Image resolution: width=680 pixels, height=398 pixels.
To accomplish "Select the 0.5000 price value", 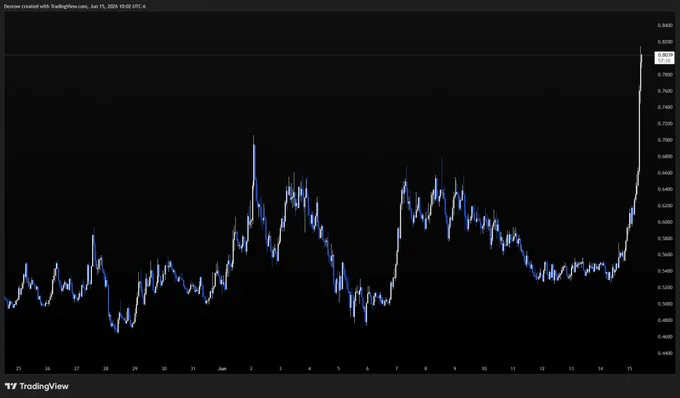I will click(x=665, y=304).
